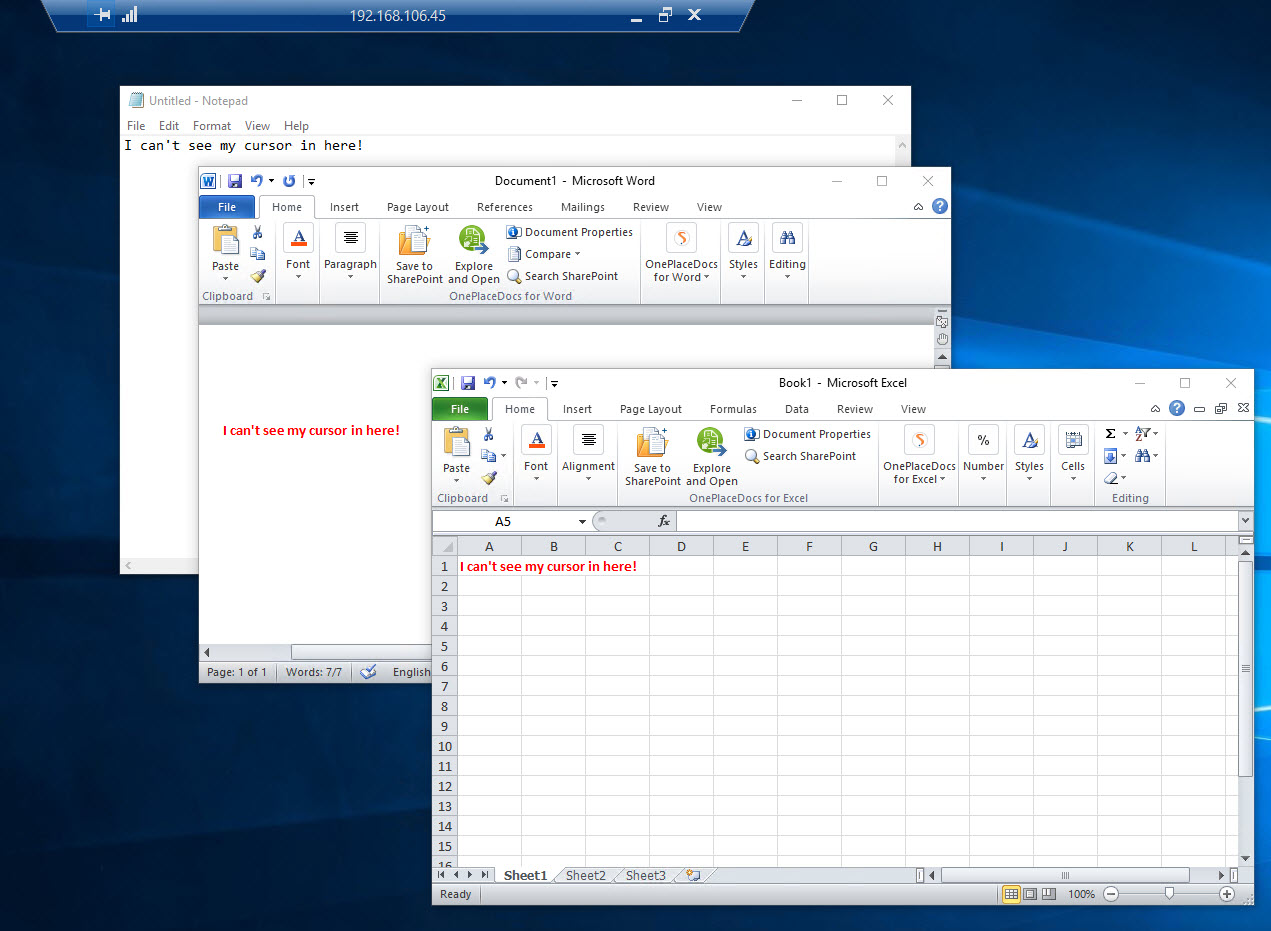This screenshot has width=1271, height=931.
Task: Open the Sort & Filter icon in Excel
Action: 1142,433
